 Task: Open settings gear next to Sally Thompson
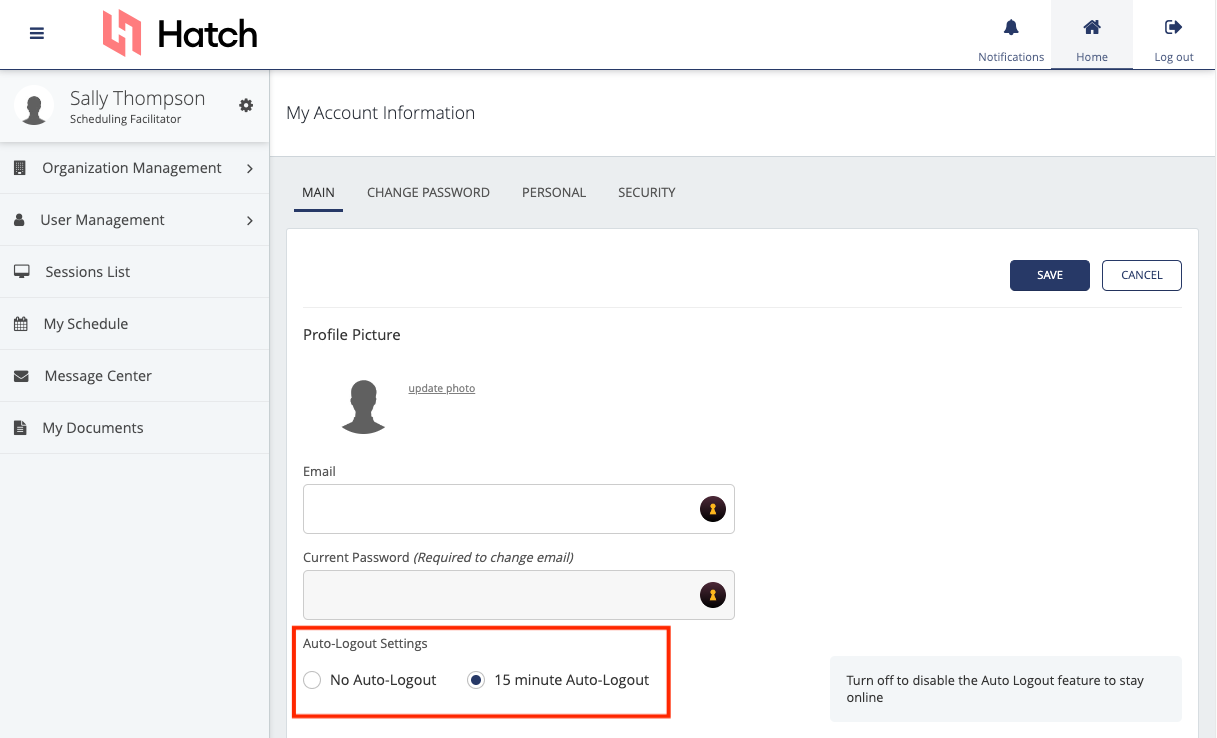coord(246,105)
